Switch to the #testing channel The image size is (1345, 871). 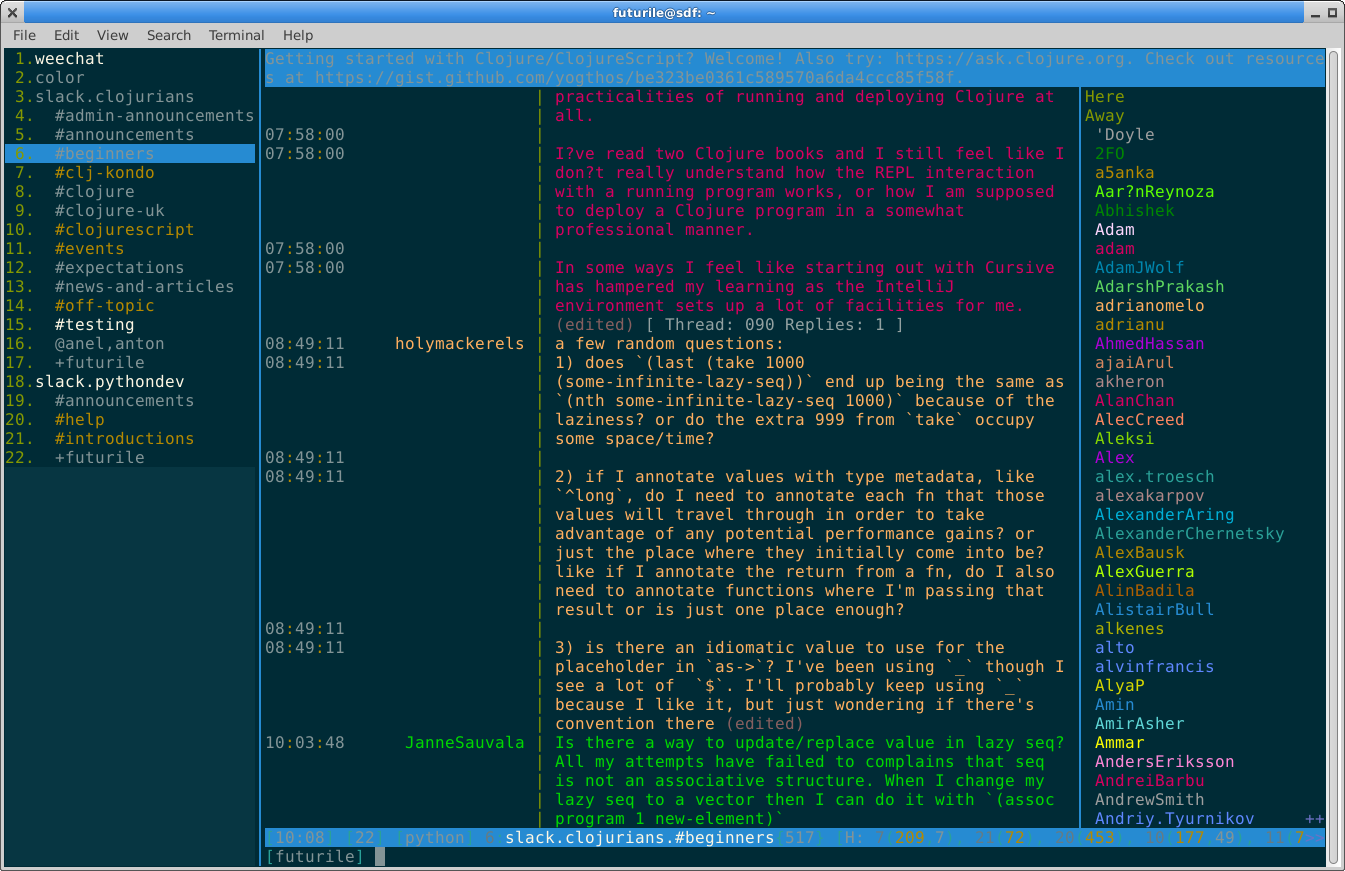pos(94,325)
